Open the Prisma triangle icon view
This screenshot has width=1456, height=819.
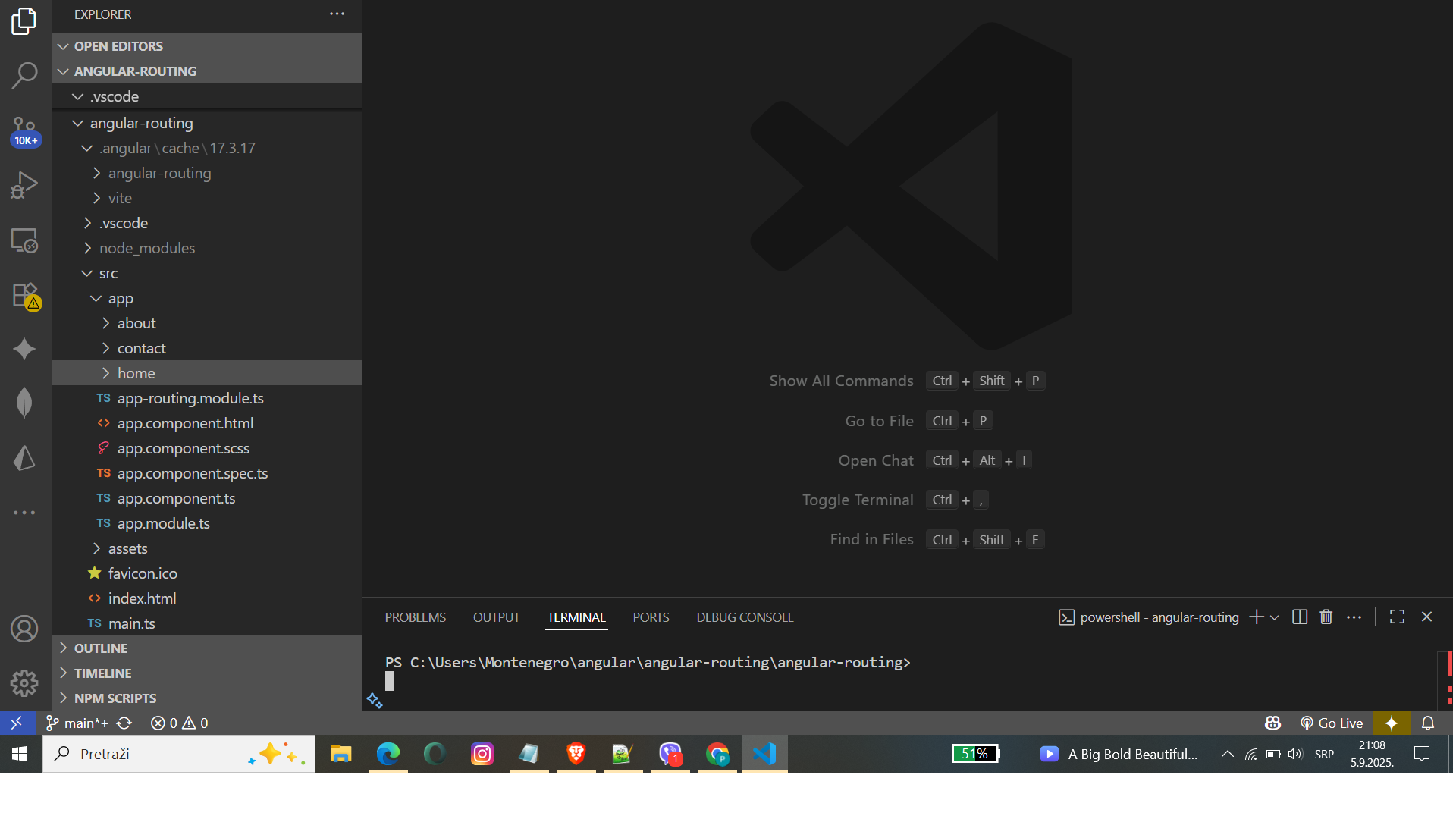24,458
